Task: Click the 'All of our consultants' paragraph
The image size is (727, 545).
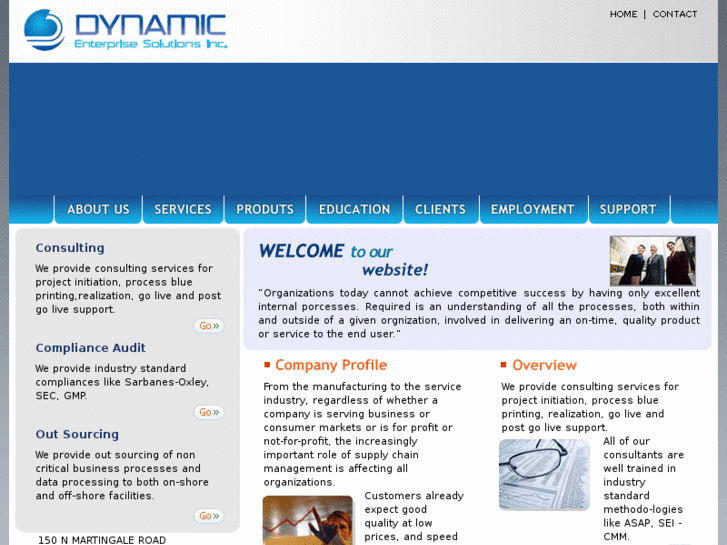Action: tap(643, 489)
